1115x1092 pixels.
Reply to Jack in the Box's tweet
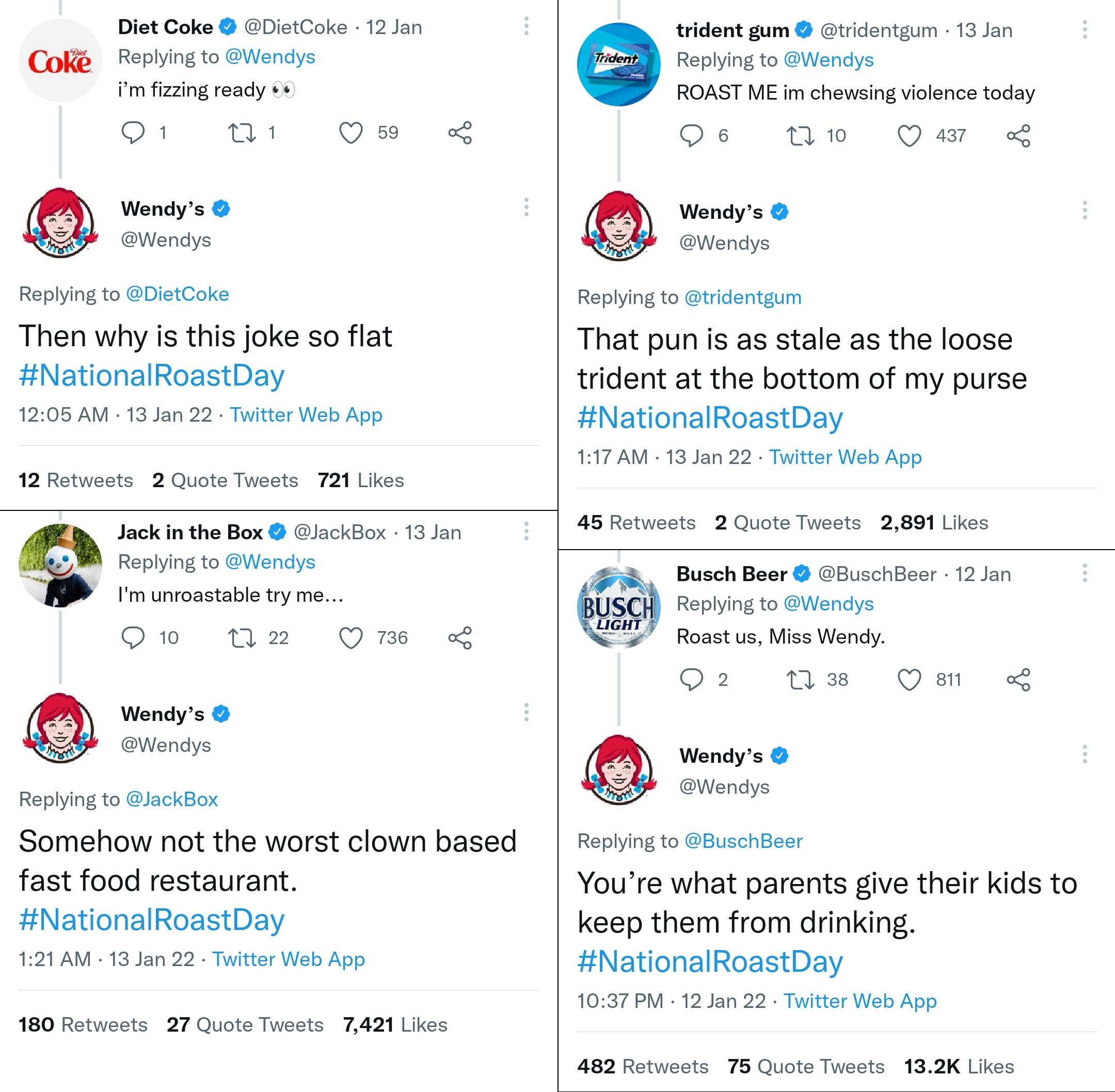point(133,638)
